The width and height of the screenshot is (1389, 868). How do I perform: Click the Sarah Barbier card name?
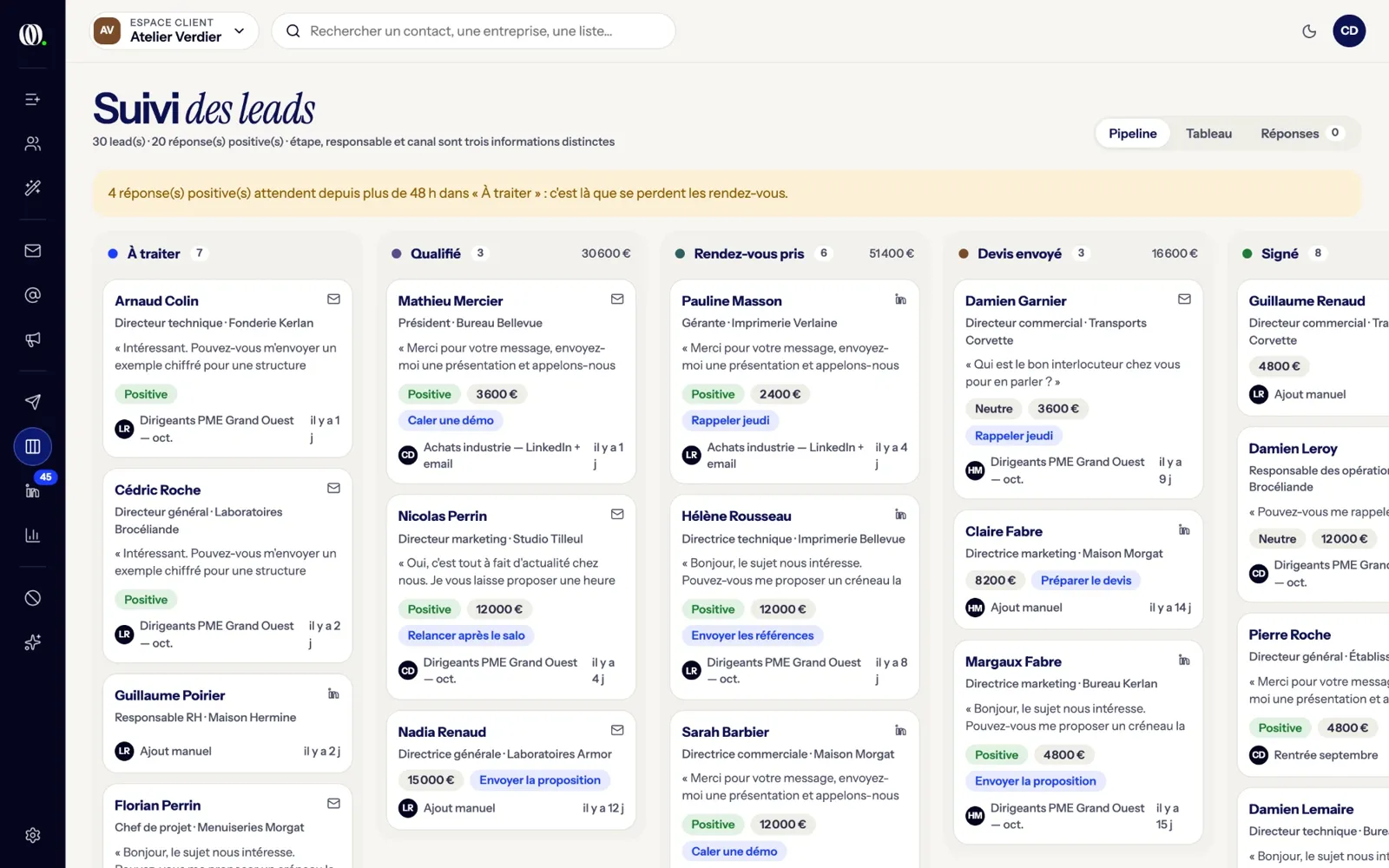point(725,732)
